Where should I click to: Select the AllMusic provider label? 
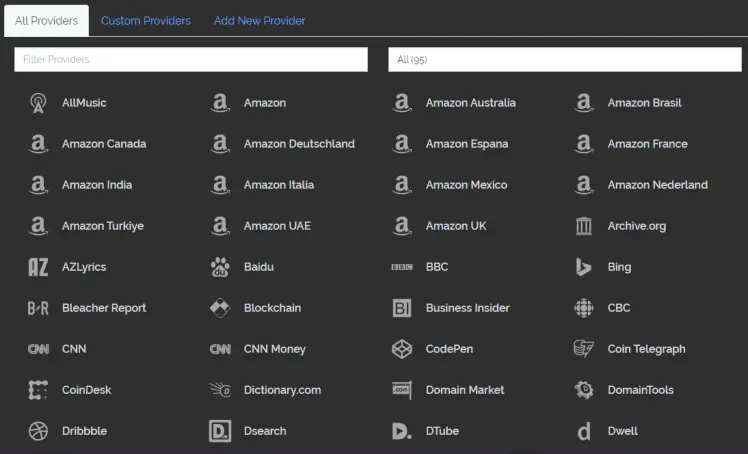pyautogui.click(x=84, y=103)
